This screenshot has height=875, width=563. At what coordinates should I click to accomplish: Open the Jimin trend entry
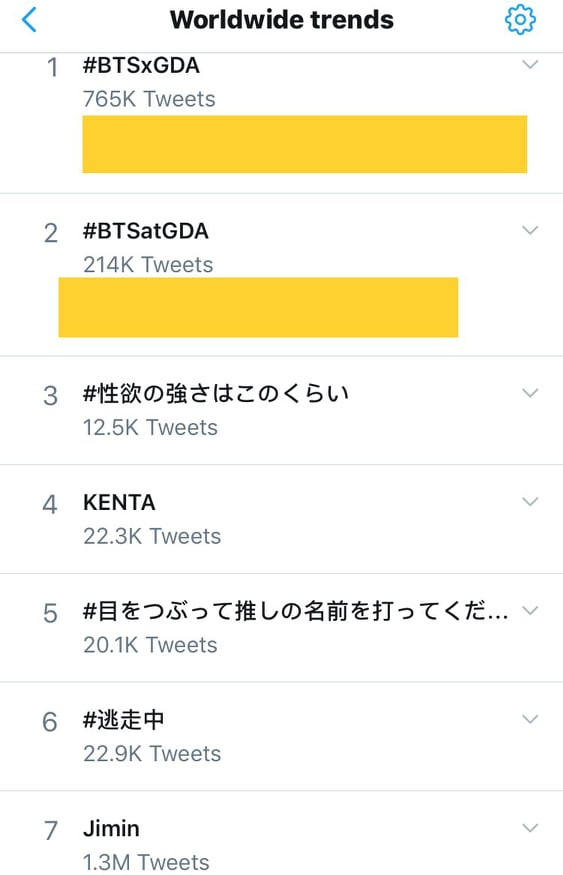coord(111,829)
